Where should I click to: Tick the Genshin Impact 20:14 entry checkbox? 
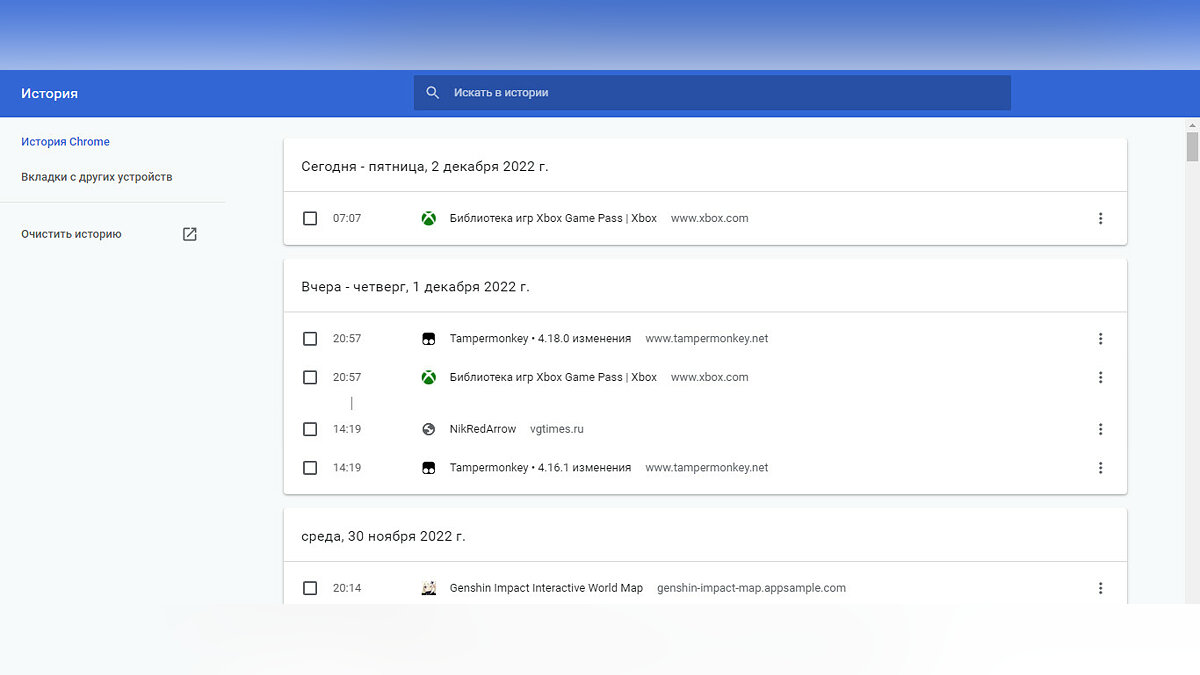tap(310, 588)
